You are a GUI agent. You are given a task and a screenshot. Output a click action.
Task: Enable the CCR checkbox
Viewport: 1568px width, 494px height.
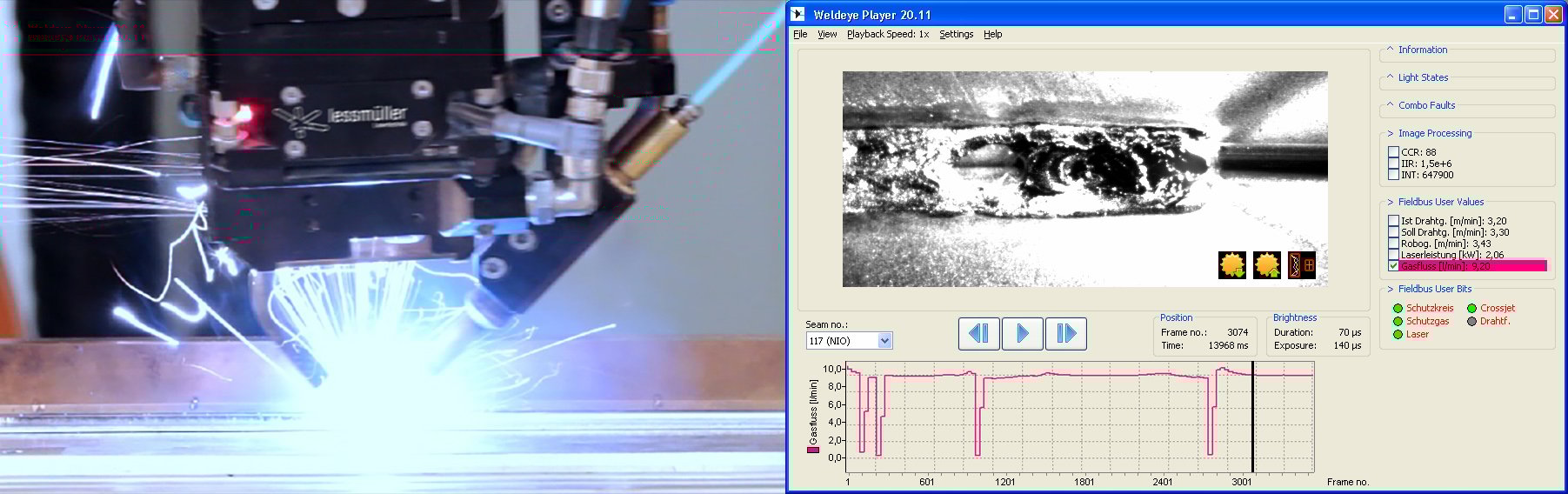1393,152
